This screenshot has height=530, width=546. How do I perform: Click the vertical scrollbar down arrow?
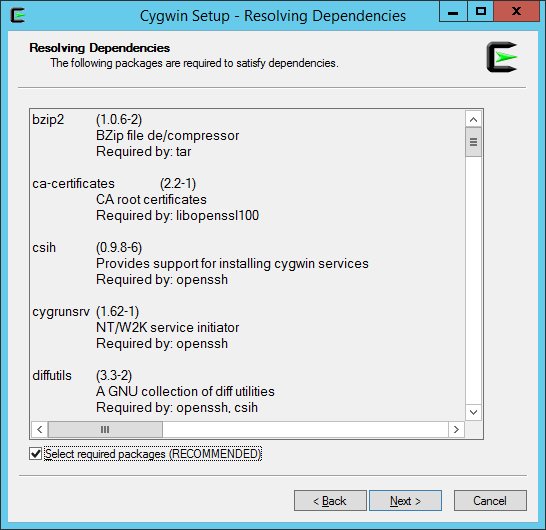473,412
